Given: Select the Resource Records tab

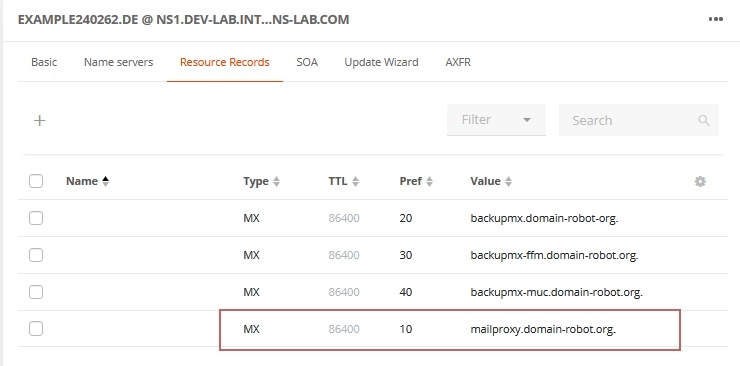Looking at the screenshot, I should (x=225, y=62).
